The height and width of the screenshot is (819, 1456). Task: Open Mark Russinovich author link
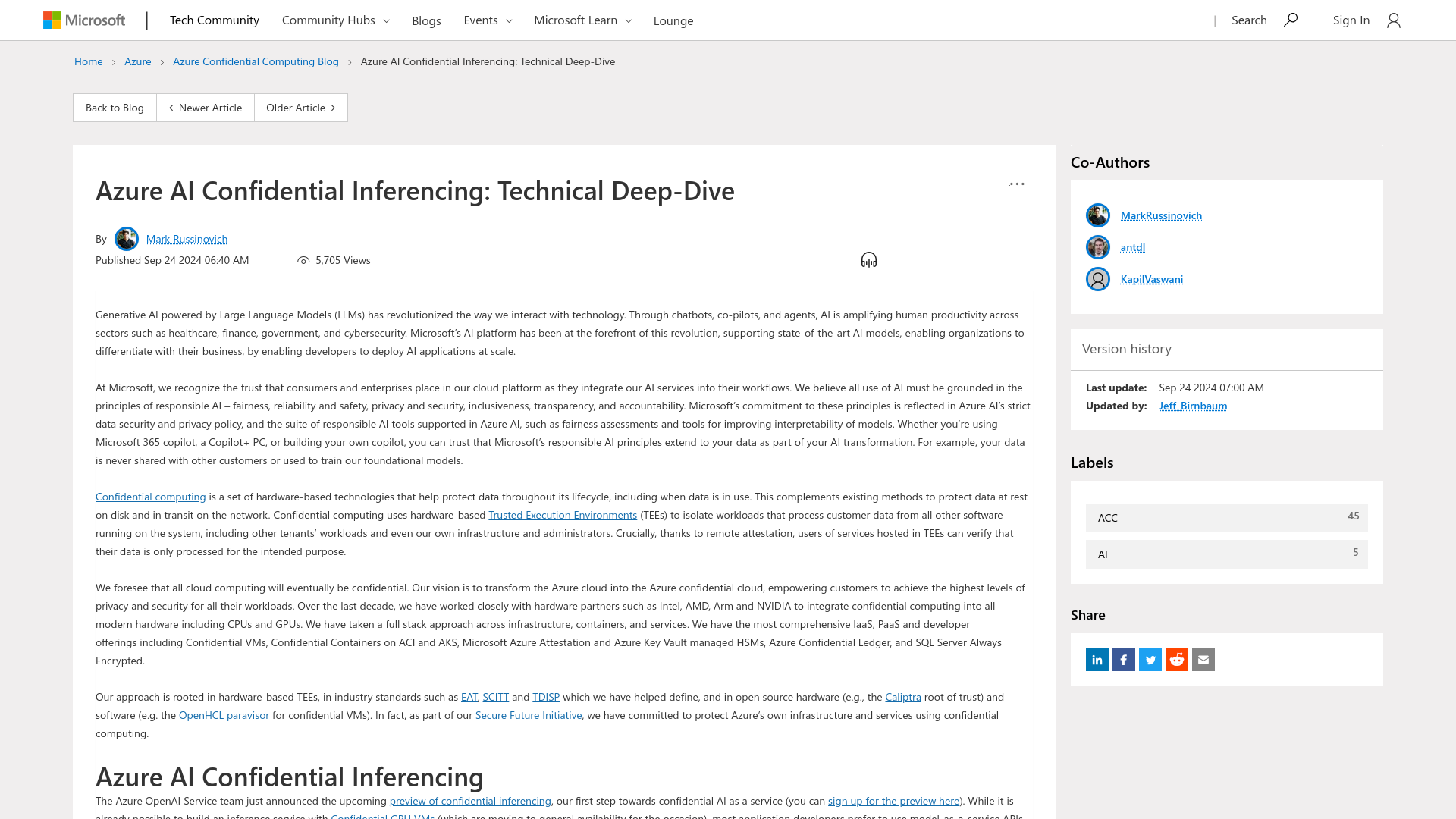point(187,239)
